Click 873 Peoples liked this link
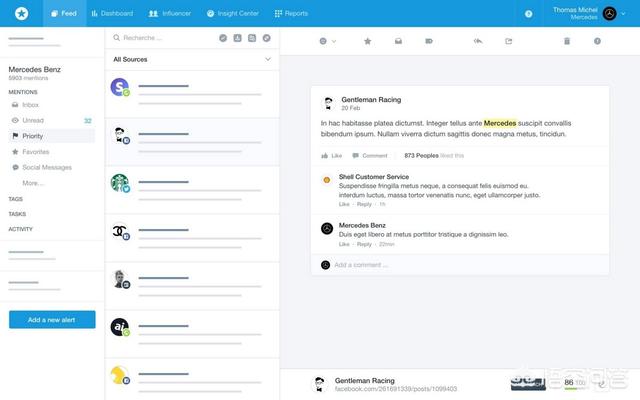 [x=434, y=156]
